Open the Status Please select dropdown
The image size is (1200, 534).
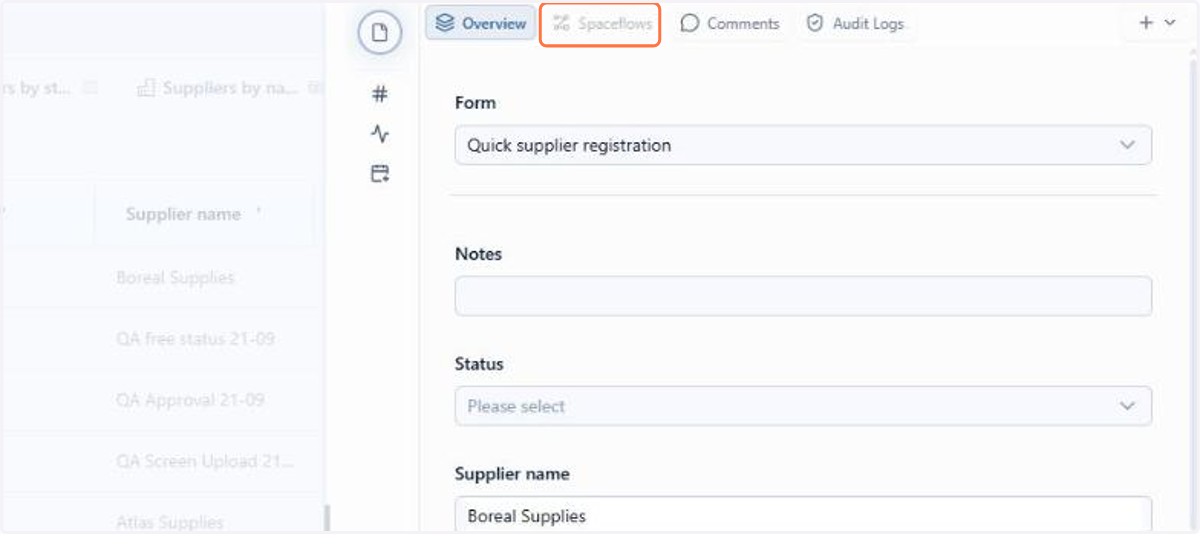[x=803, y=406]
